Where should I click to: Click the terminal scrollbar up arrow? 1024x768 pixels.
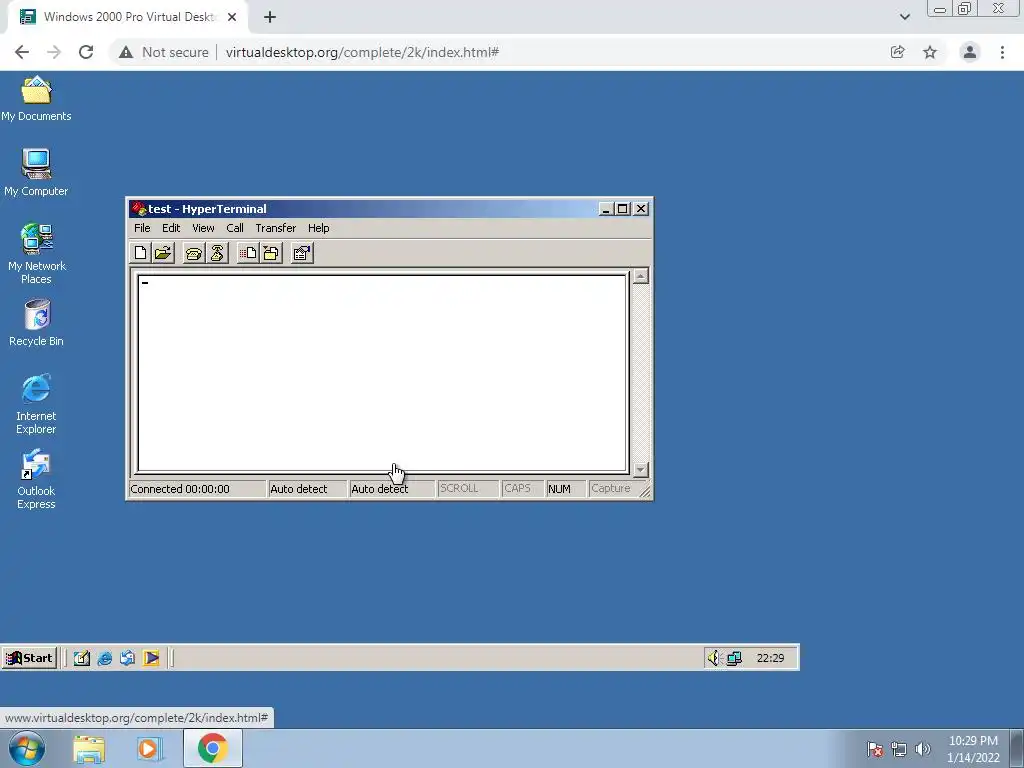click(x=641, y=276)
